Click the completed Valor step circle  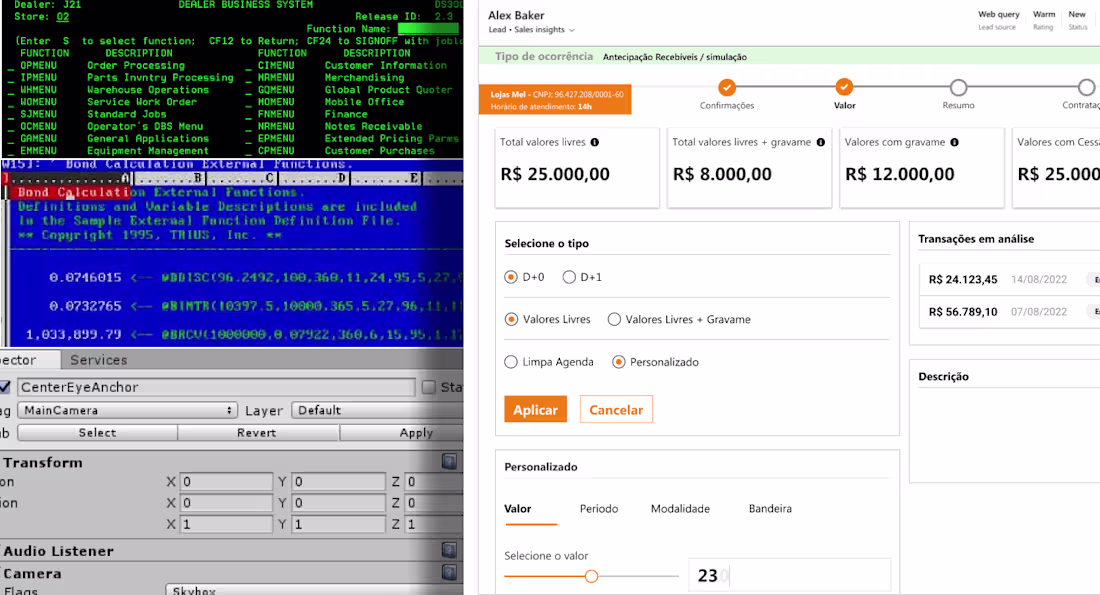pyautogui.click(x=844, y=88)
